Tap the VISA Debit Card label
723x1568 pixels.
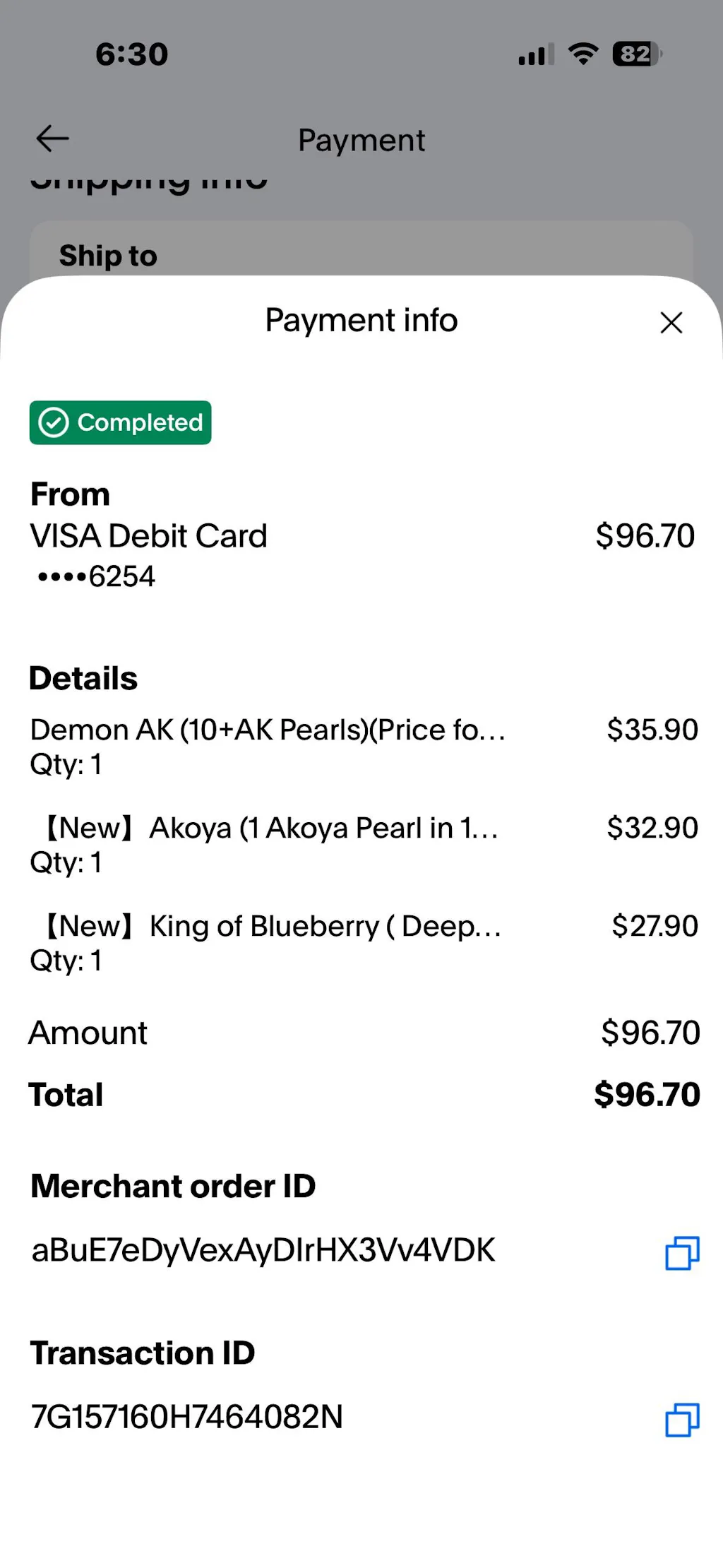(148, 536)
